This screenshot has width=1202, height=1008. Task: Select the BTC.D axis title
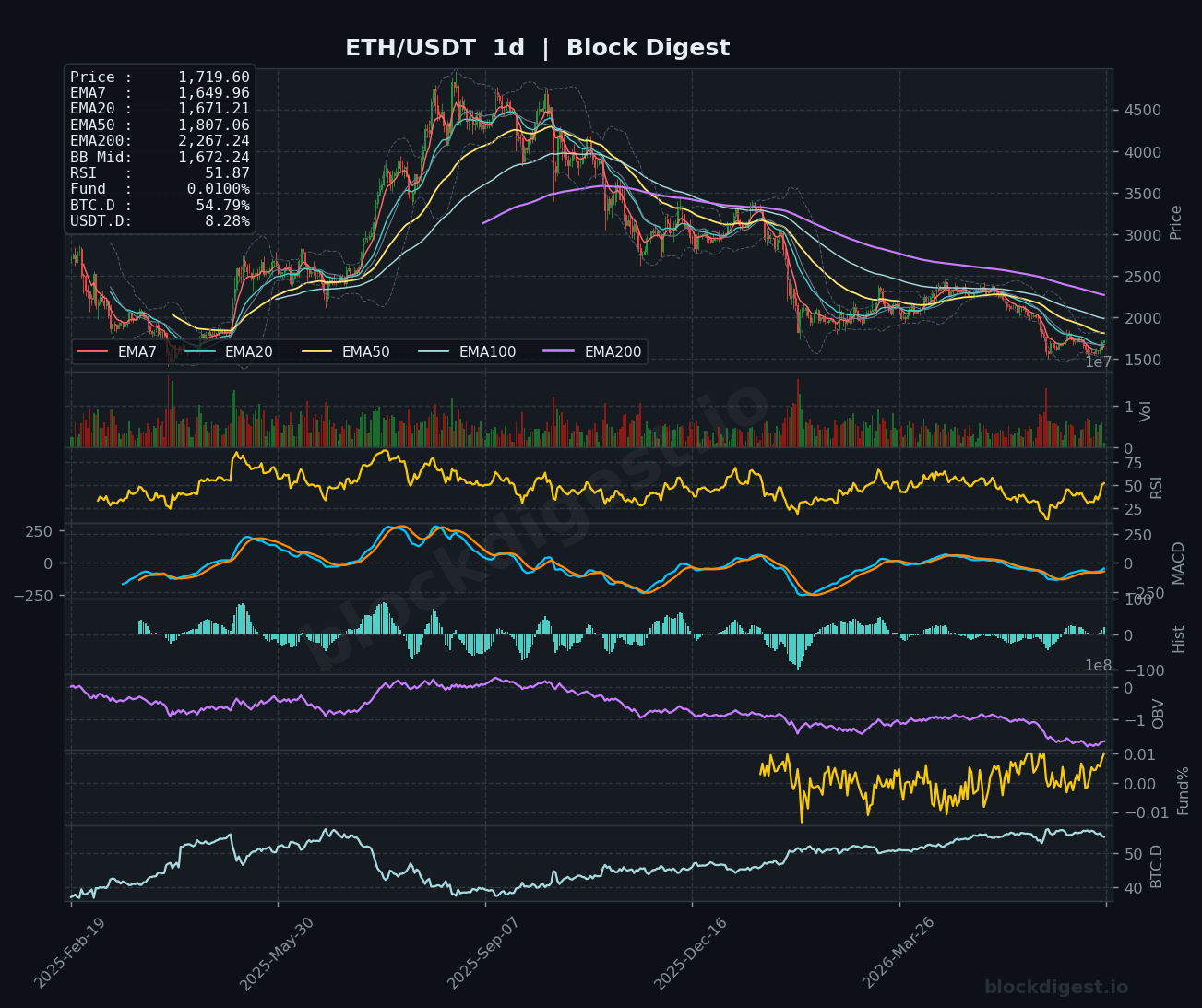tap(1157, 866)
